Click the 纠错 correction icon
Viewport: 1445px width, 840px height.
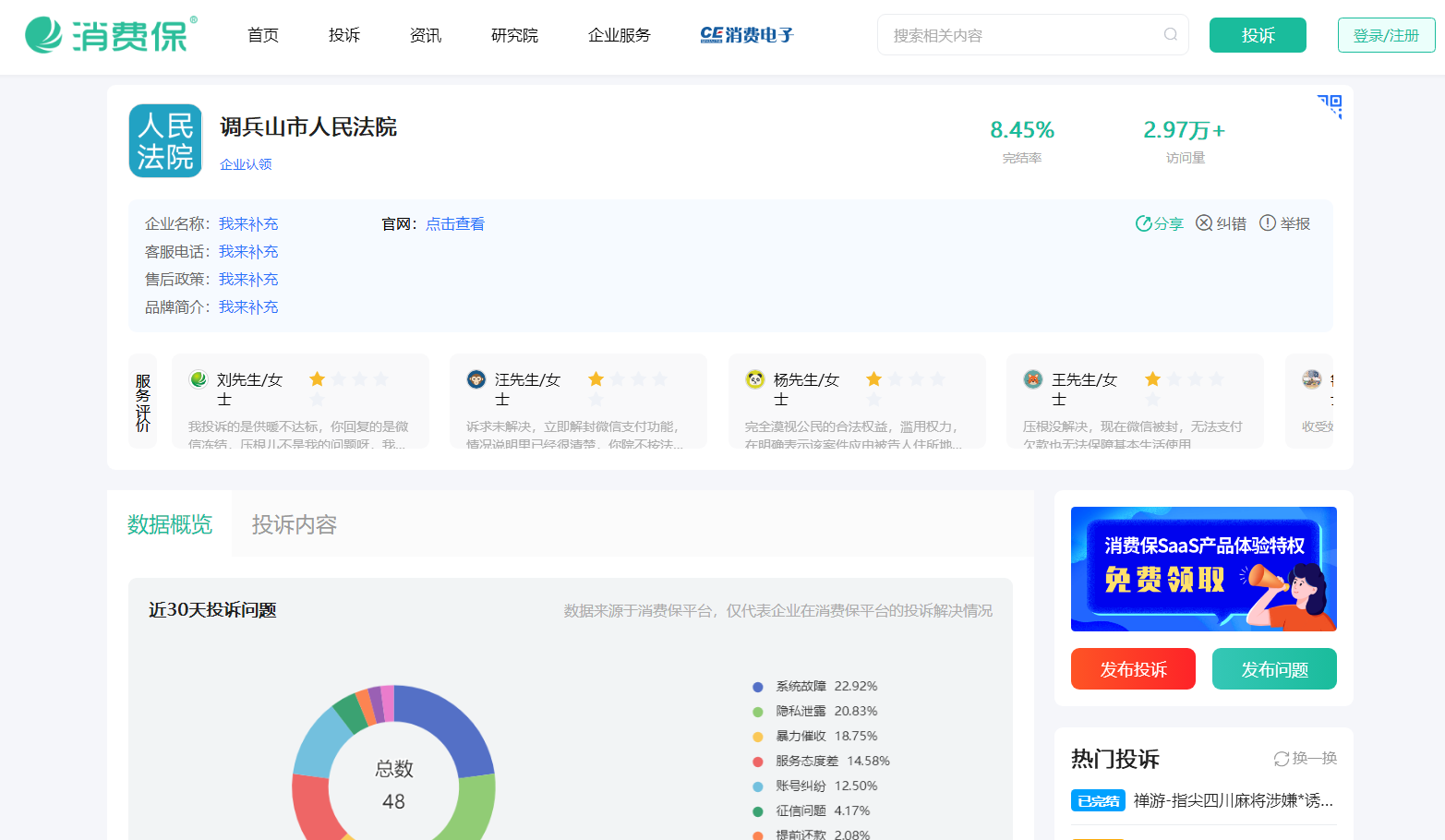tap(1204, 223)
